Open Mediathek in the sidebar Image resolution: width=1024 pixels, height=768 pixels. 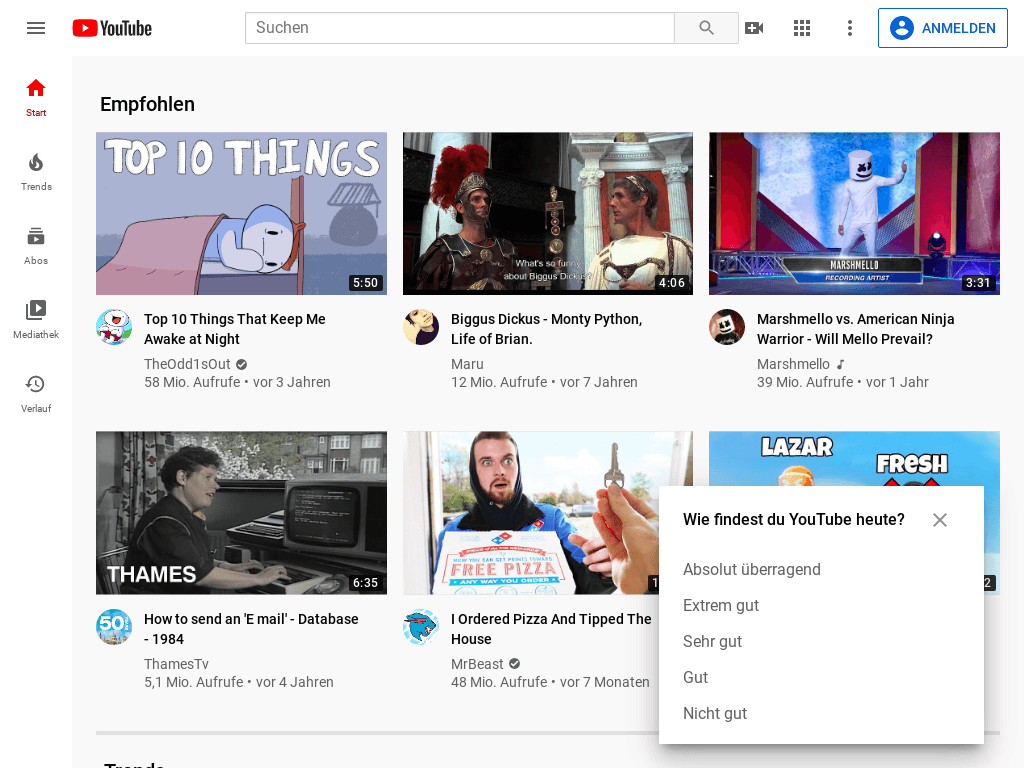pos(36,320)
